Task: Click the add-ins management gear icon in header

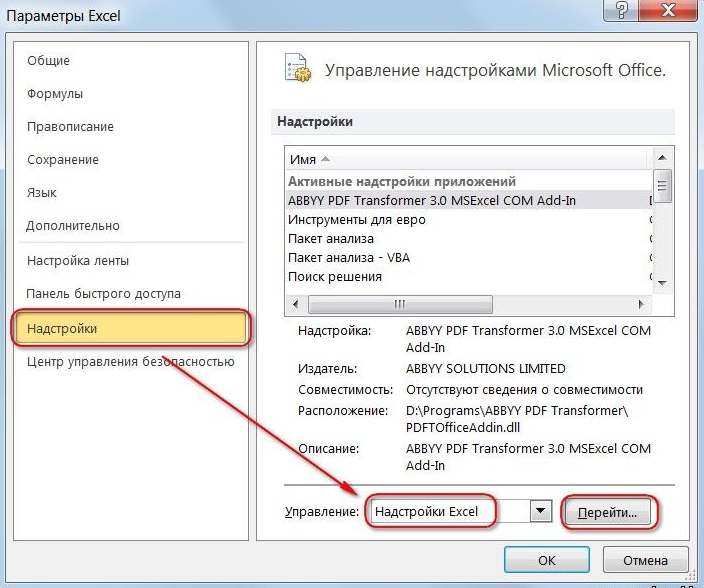Action: pos(297,69)
